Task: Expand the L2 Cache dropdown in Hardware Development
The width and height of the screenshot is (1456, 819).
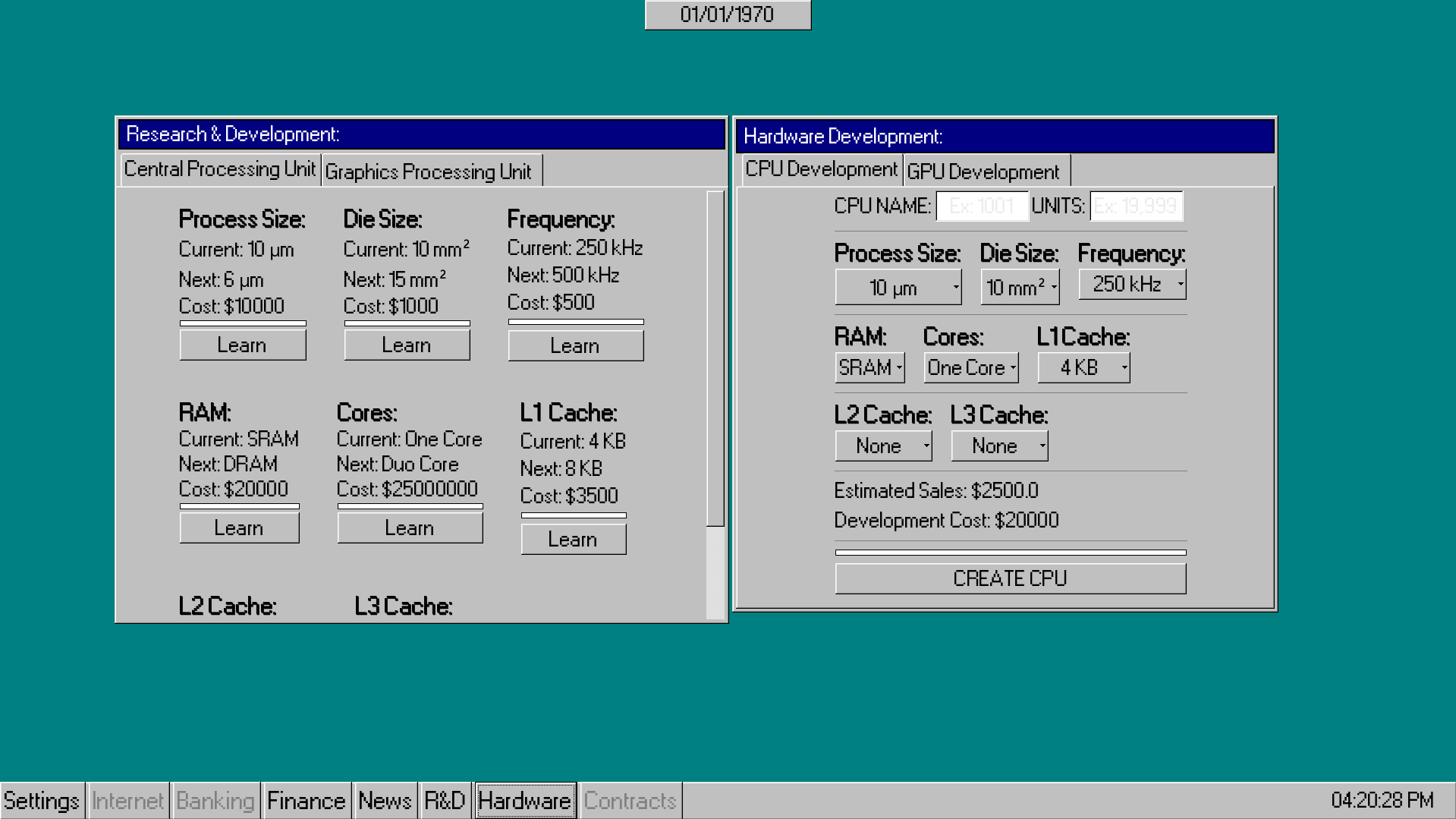Action: [883, 446]
